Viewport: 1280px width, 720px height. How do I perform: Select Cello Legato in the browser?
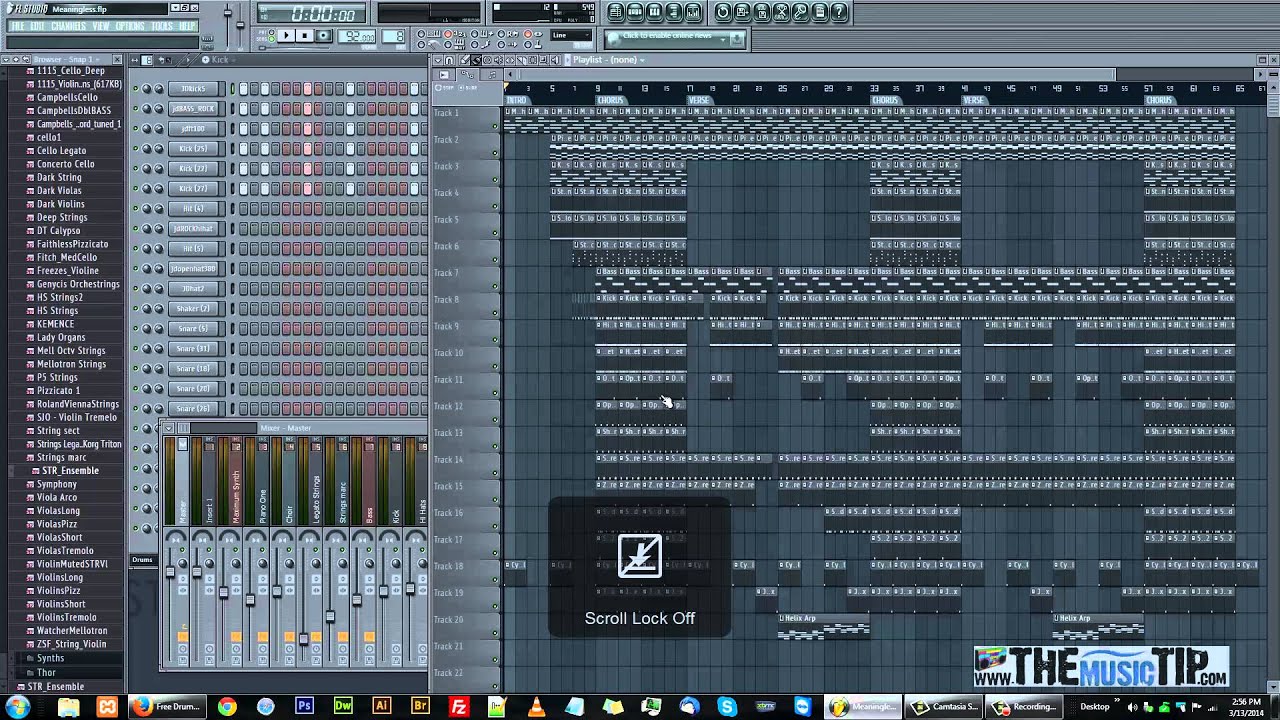click(61, 150)
